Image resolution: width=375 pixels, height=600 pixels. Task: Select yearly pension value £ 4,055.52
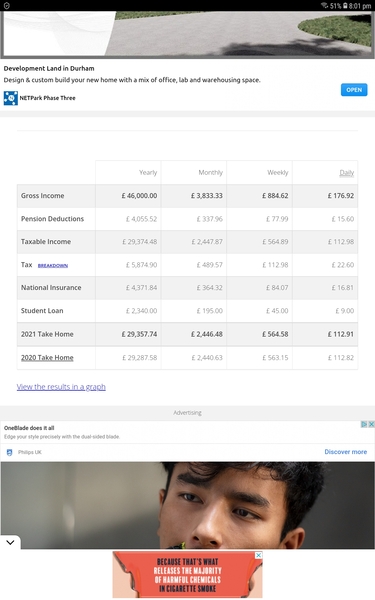[142, 219]
